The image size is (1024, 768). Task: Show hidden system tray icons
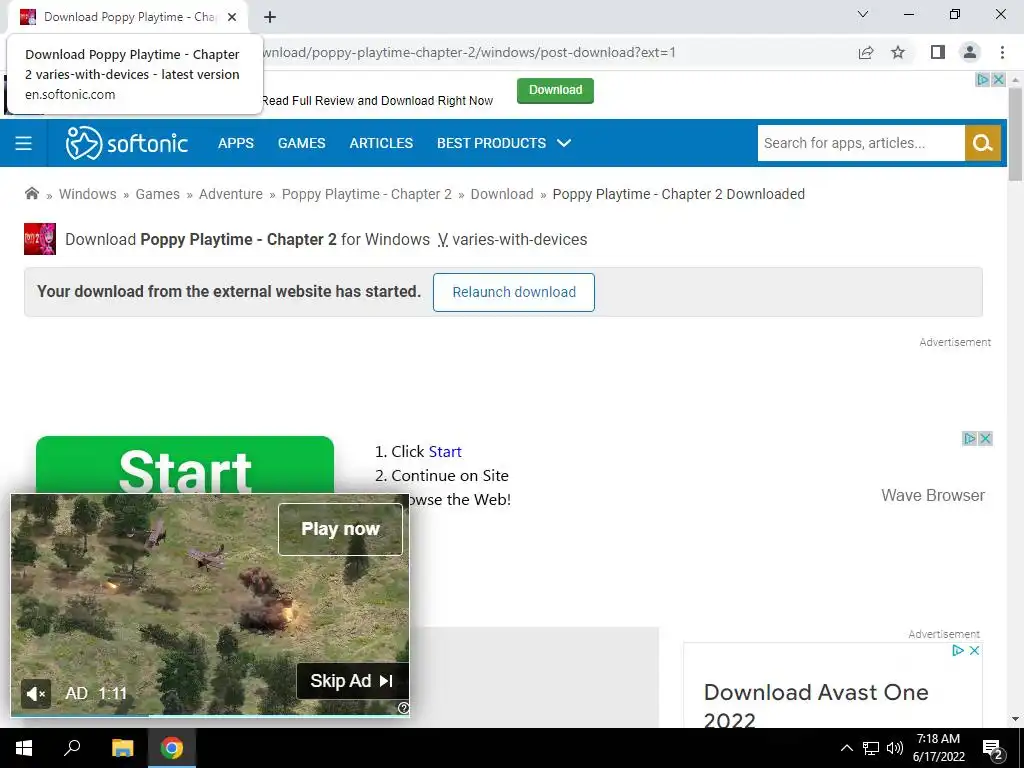click(846, 748)
